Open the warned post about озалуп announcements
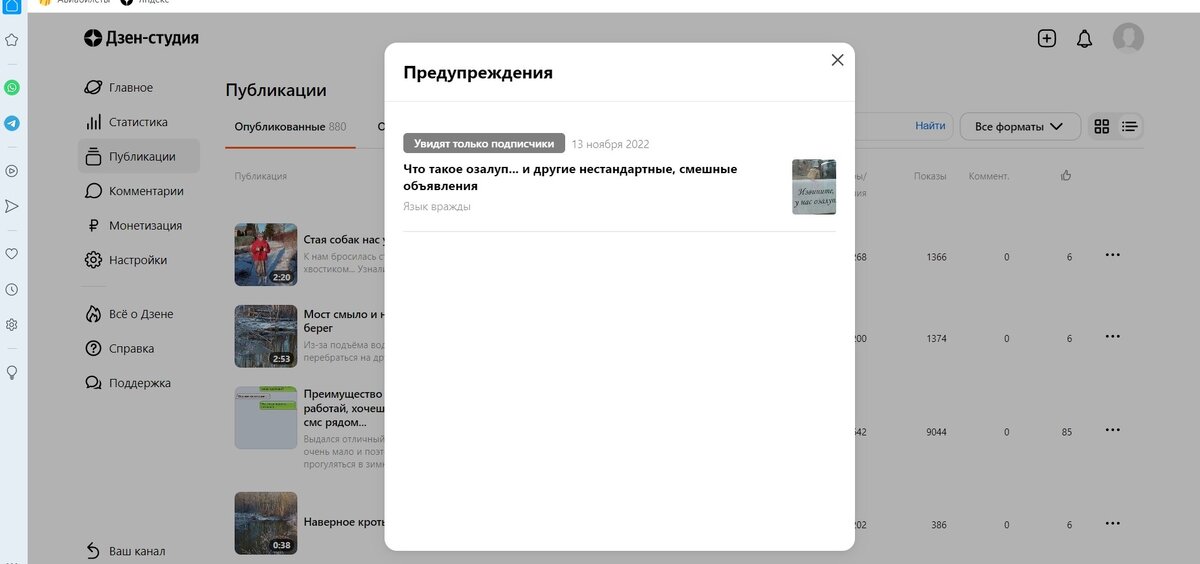This screenshot has width=1200, height=564. pos(570,177)
